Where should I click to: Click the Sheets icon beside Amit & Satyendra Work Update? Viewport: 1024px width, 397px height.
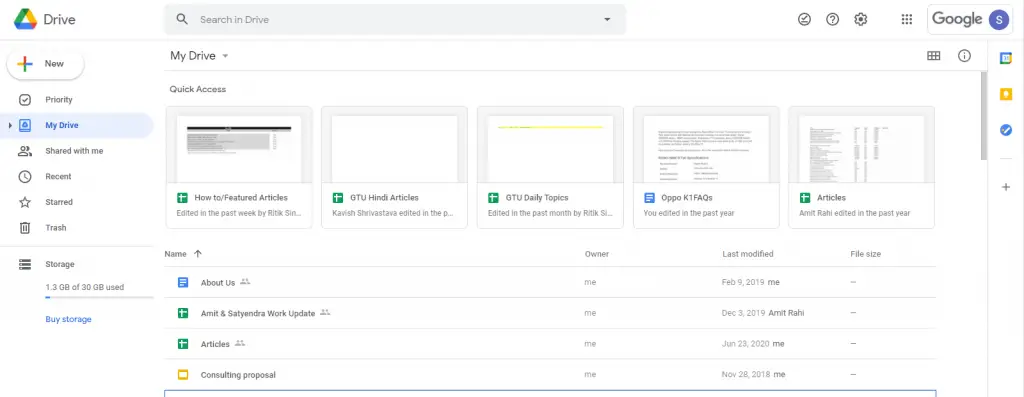183,313
